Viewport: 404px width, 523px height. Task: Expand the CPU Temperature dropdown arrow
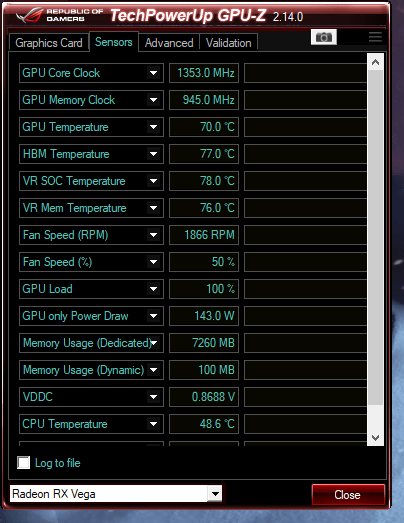153,424
